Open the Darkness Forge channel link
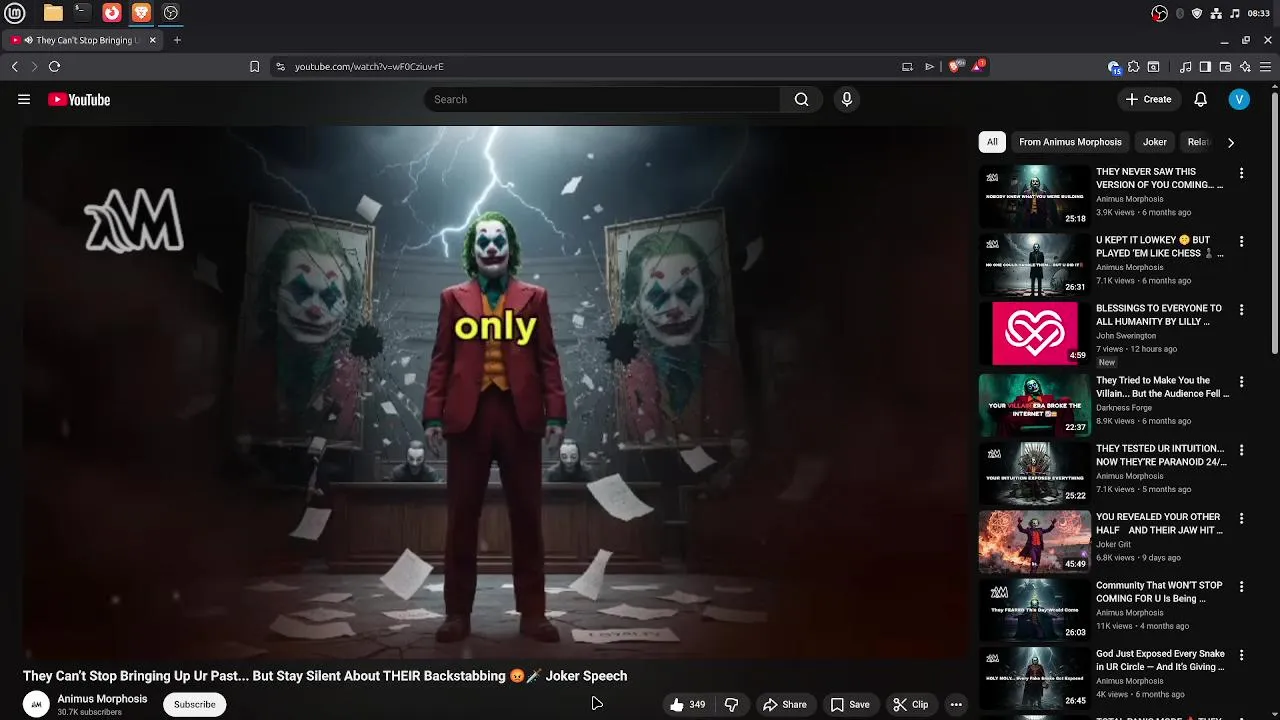The height and width of the screenshot is (720, 1280). point(1124,408)
